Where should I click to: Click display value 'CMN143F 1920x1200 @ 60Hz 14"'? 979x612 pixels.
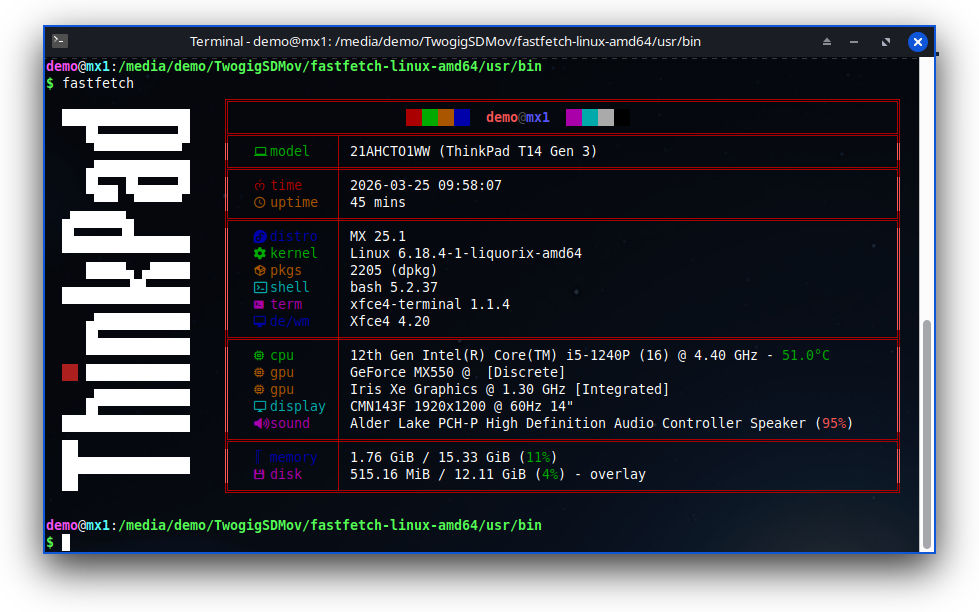461,406
